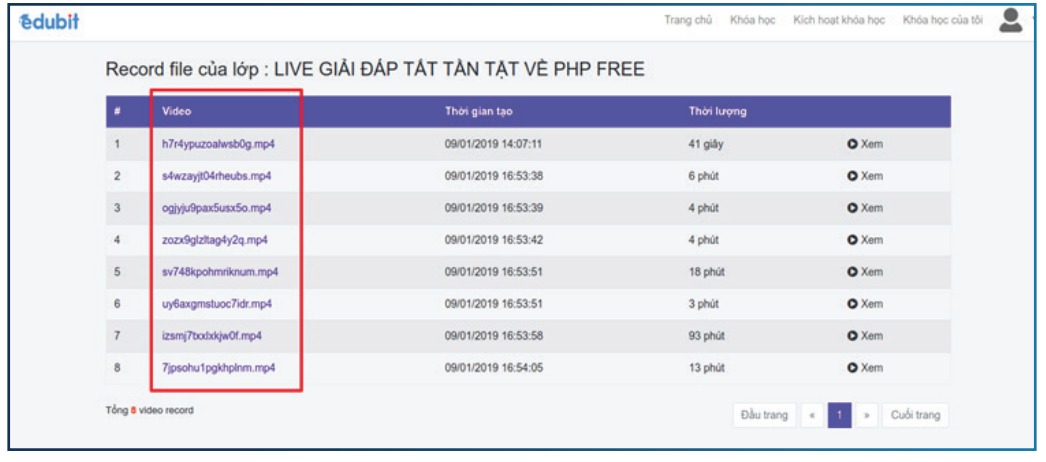Open video ogjyju9pax5usx5o.mp4
1046x462 pixels.
click(217, 208)
